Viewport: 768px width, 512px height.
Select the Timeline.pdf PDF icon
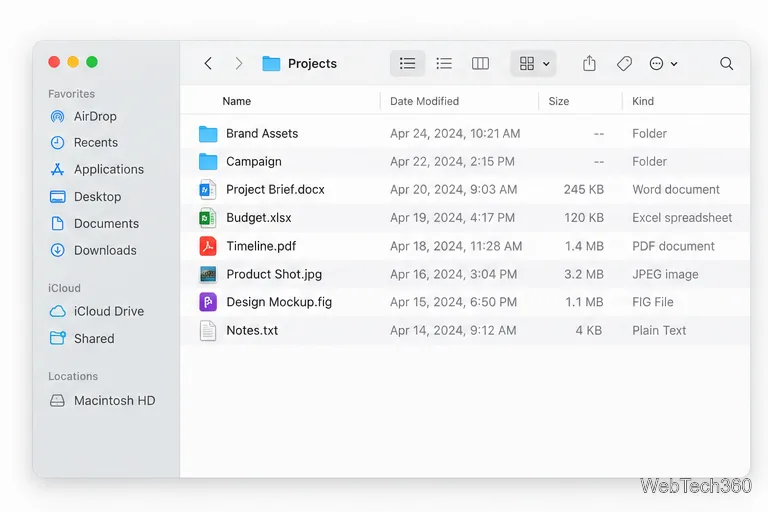208,246
